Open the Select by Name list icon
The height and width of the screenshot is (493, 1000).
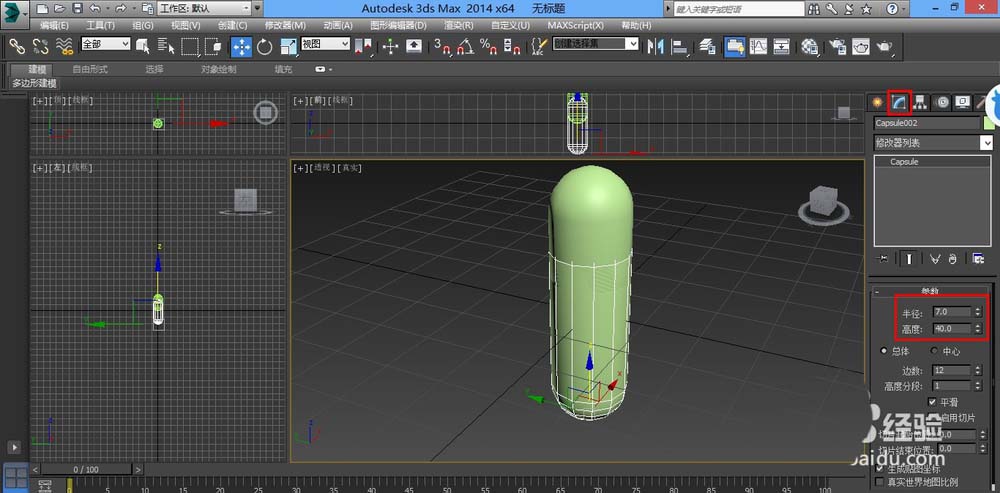pyautogui.click(x=166, y=46)
